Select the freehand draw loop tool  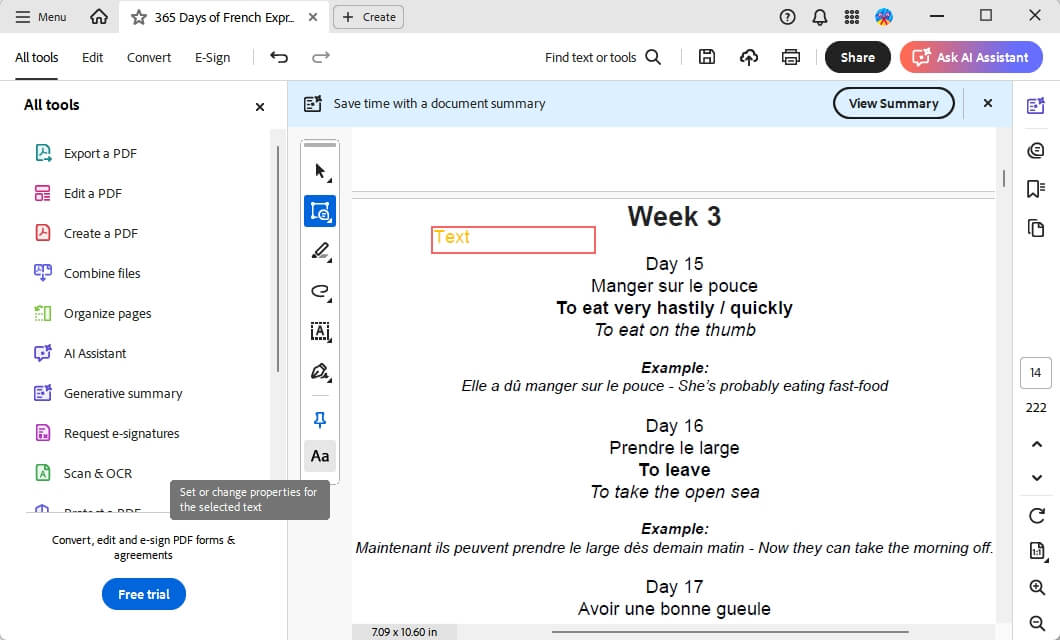[320, 291]
